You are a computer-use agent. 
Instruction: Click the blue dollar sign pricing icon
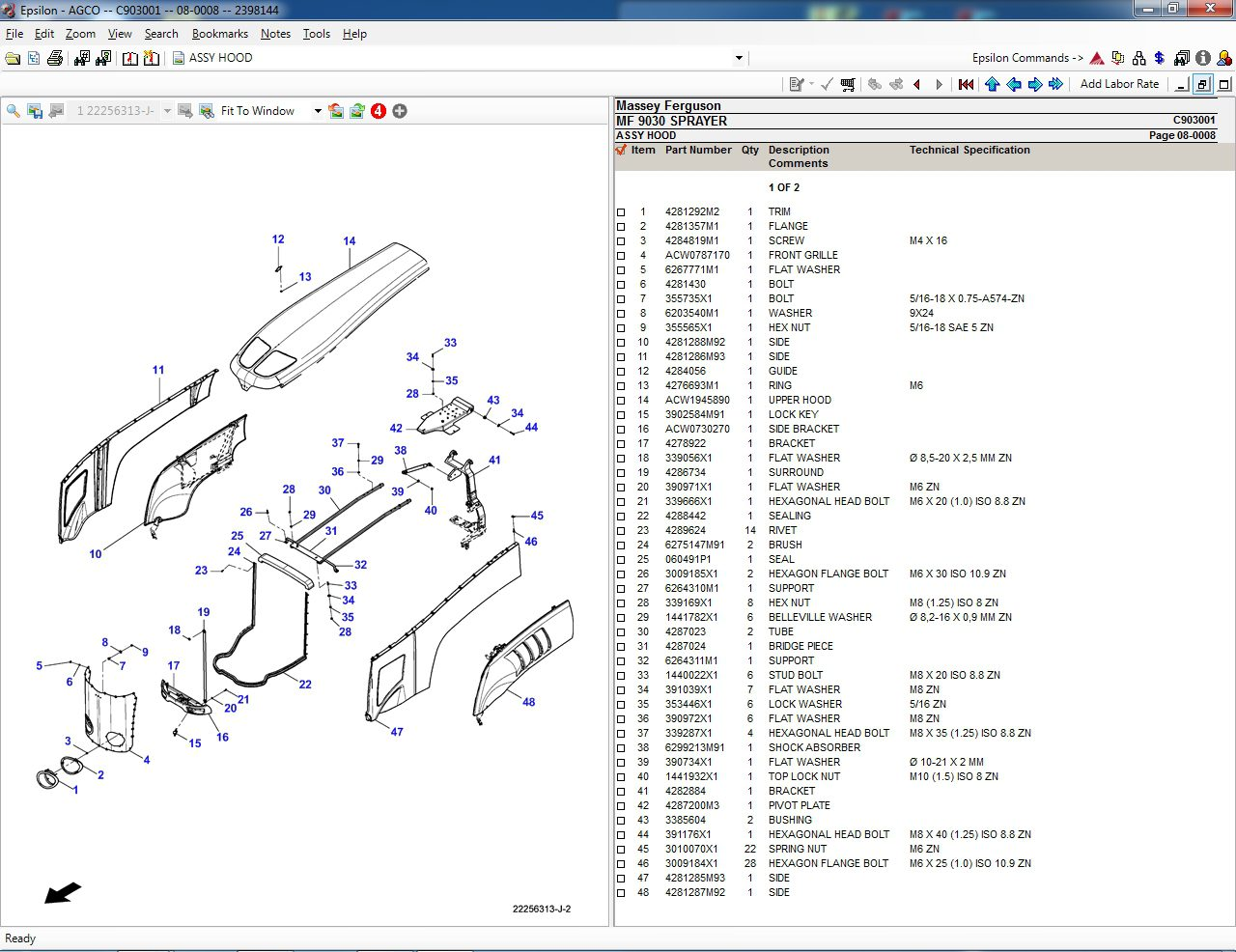pyautogui.click(x=1159, y=58)
